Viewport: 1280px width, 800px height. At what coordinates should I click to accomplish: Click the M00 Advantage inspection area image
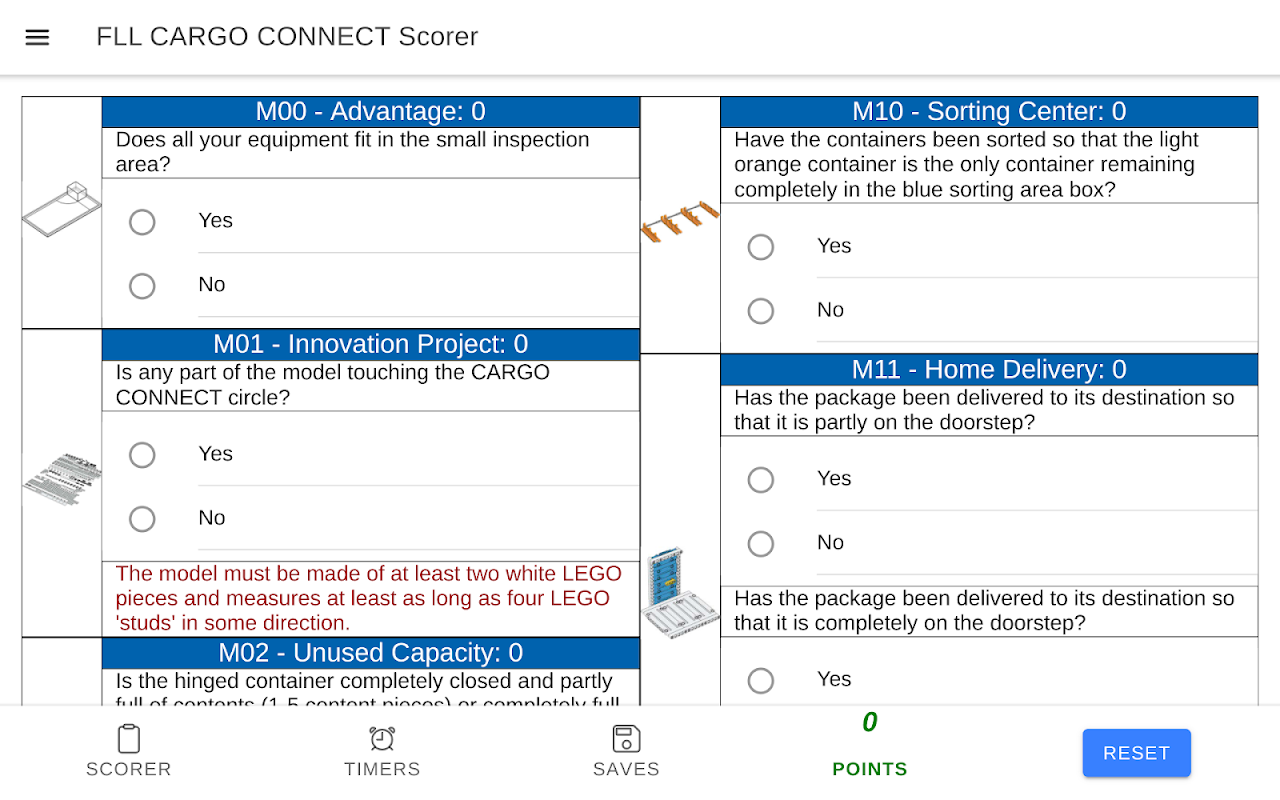pyautogui.click(x=62, y=209)
